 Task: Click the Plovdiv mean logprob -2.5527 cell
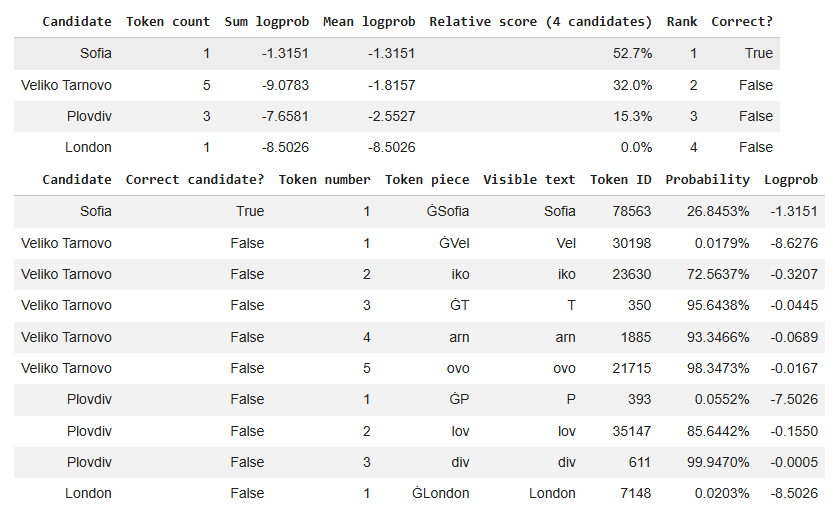(391, 116)
